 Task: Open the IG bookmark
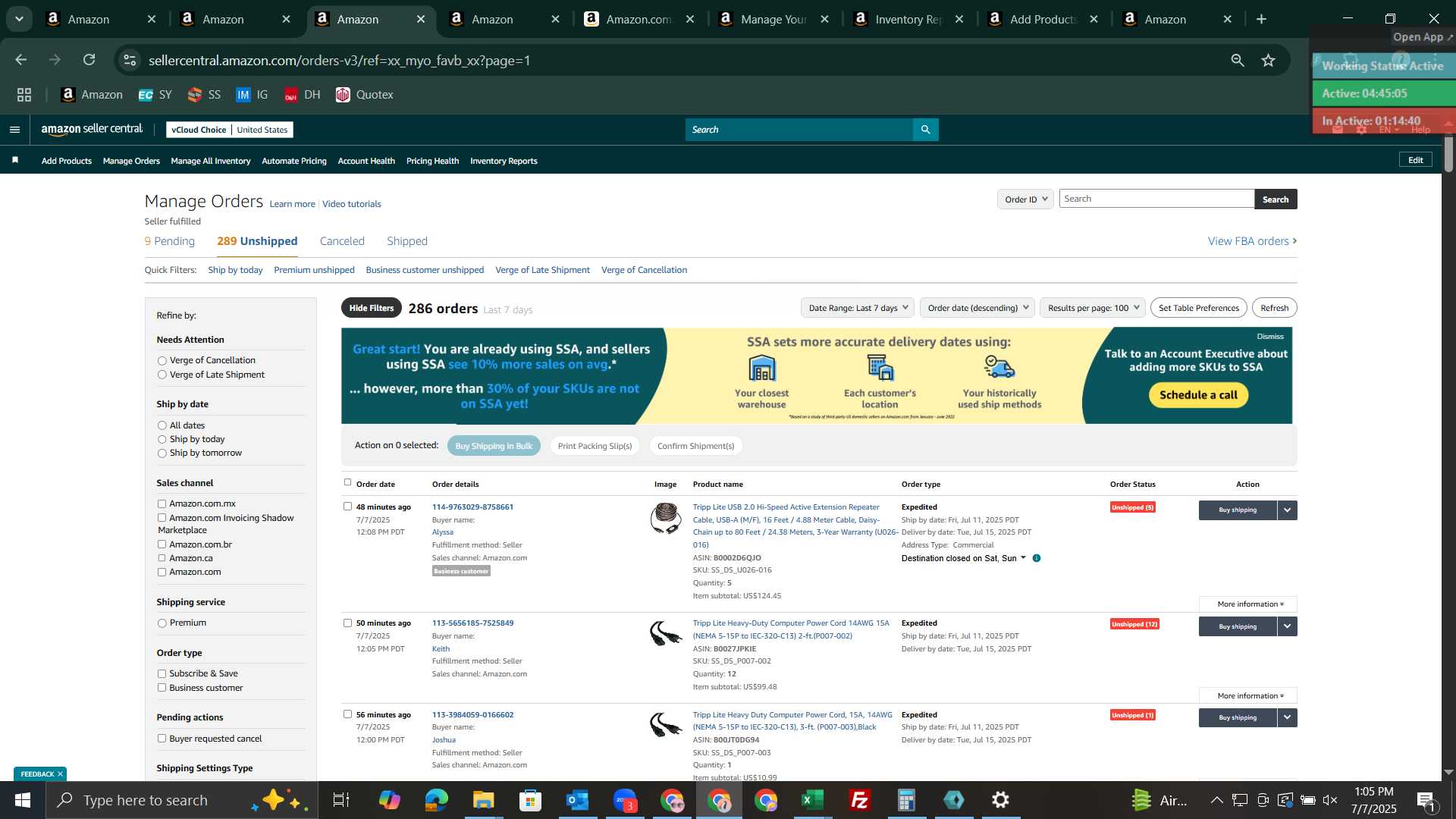[x=252, y=95]
